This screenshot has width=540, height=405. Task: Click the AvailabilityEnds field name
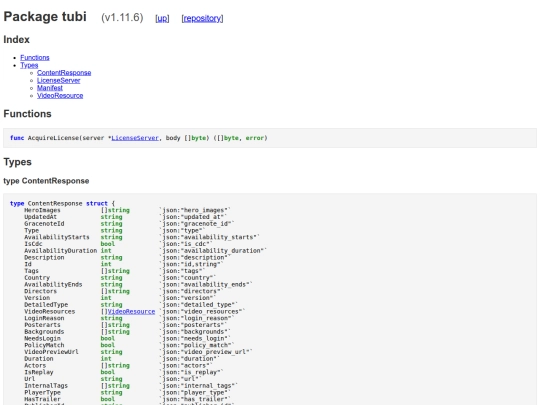[x=53, y=284]
